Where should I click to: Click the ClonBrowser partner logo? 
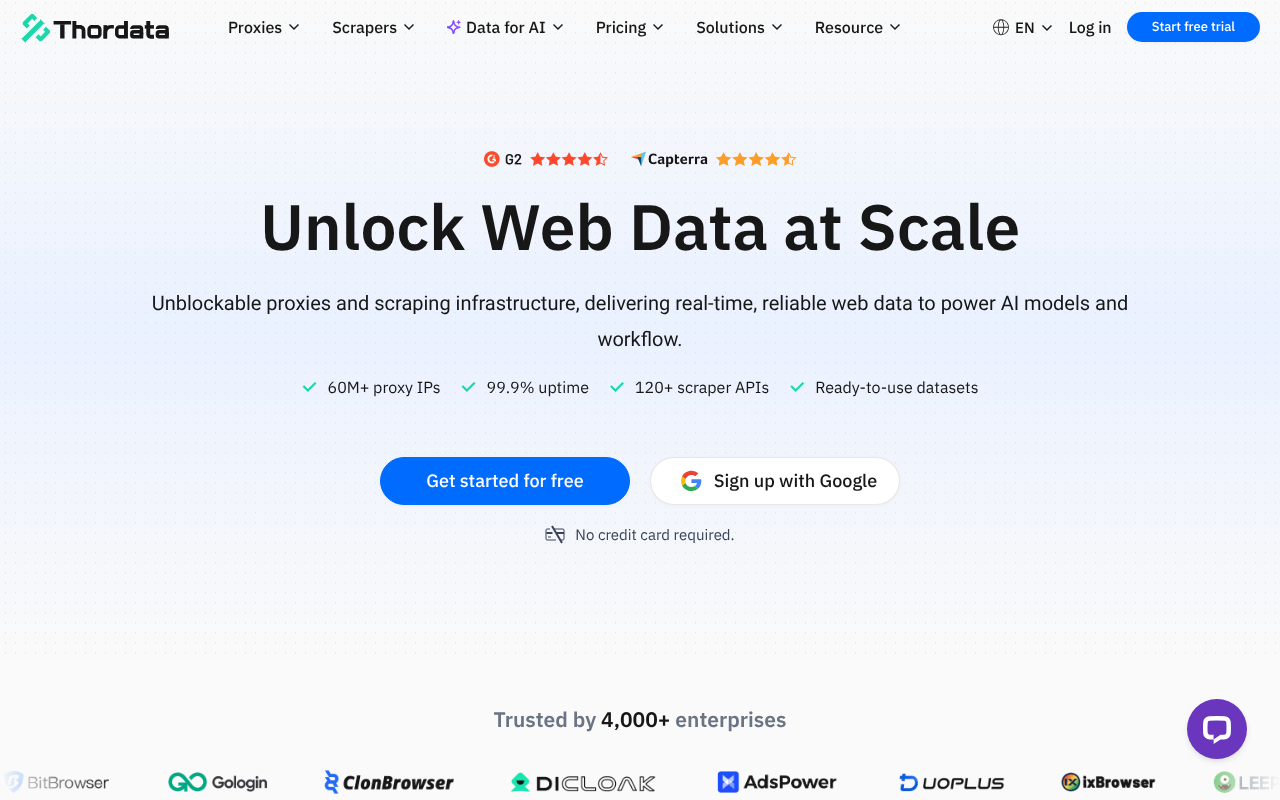(389, 781)
